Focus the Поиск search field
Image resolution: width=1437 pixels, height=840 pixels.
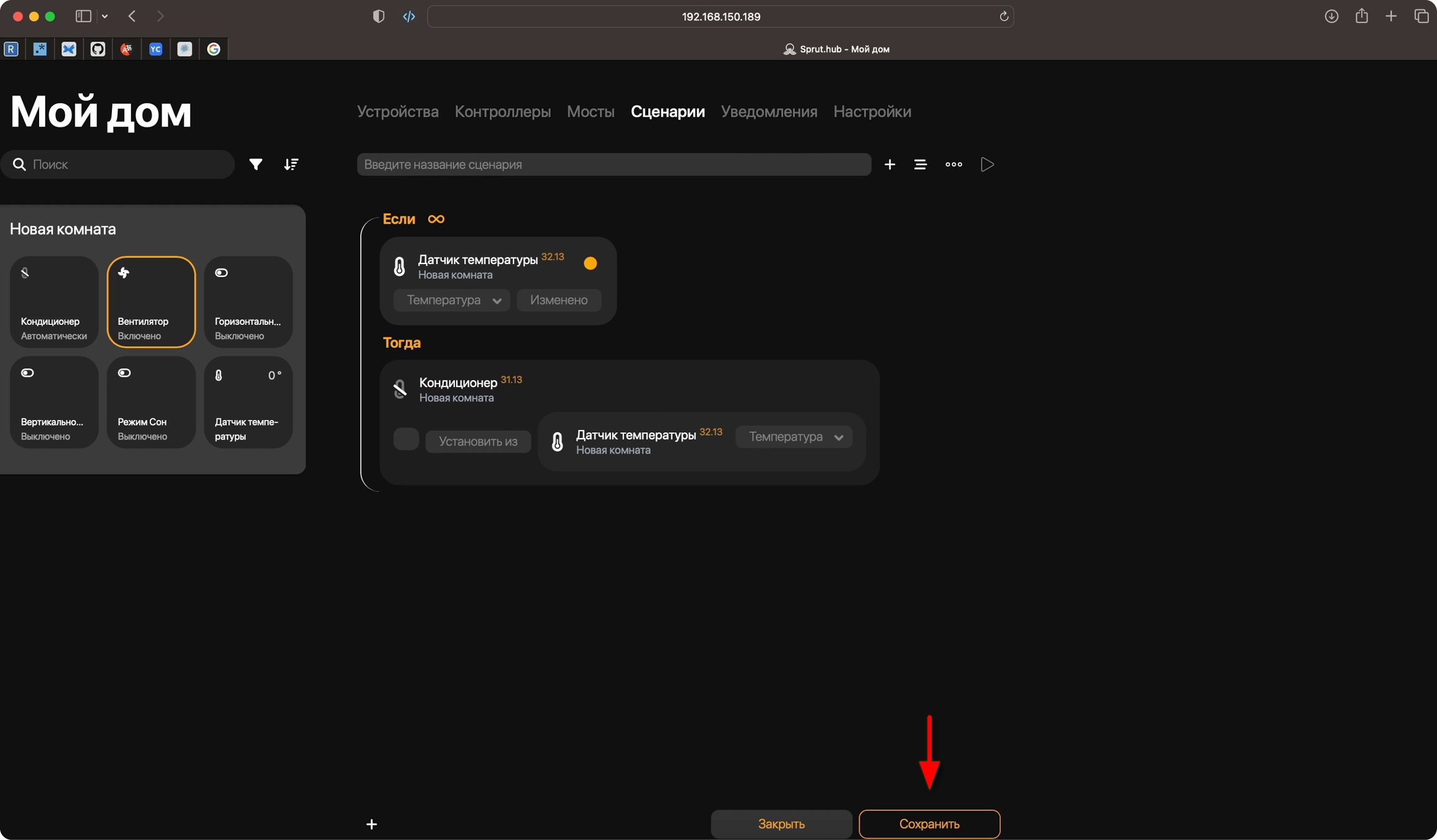click(x=117, y=164)
